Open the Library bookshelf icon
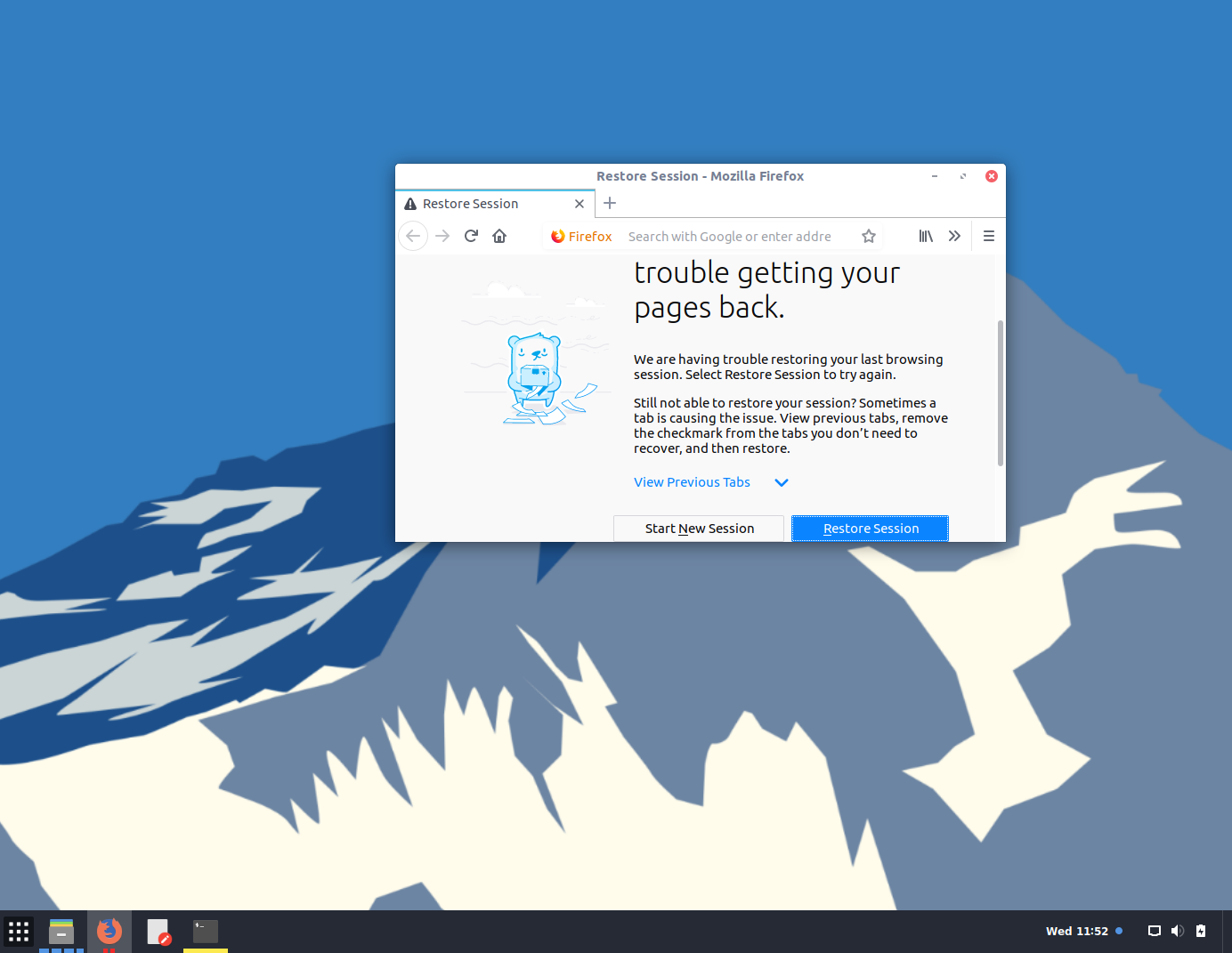The image size is (1232, 953). [926, 236]
